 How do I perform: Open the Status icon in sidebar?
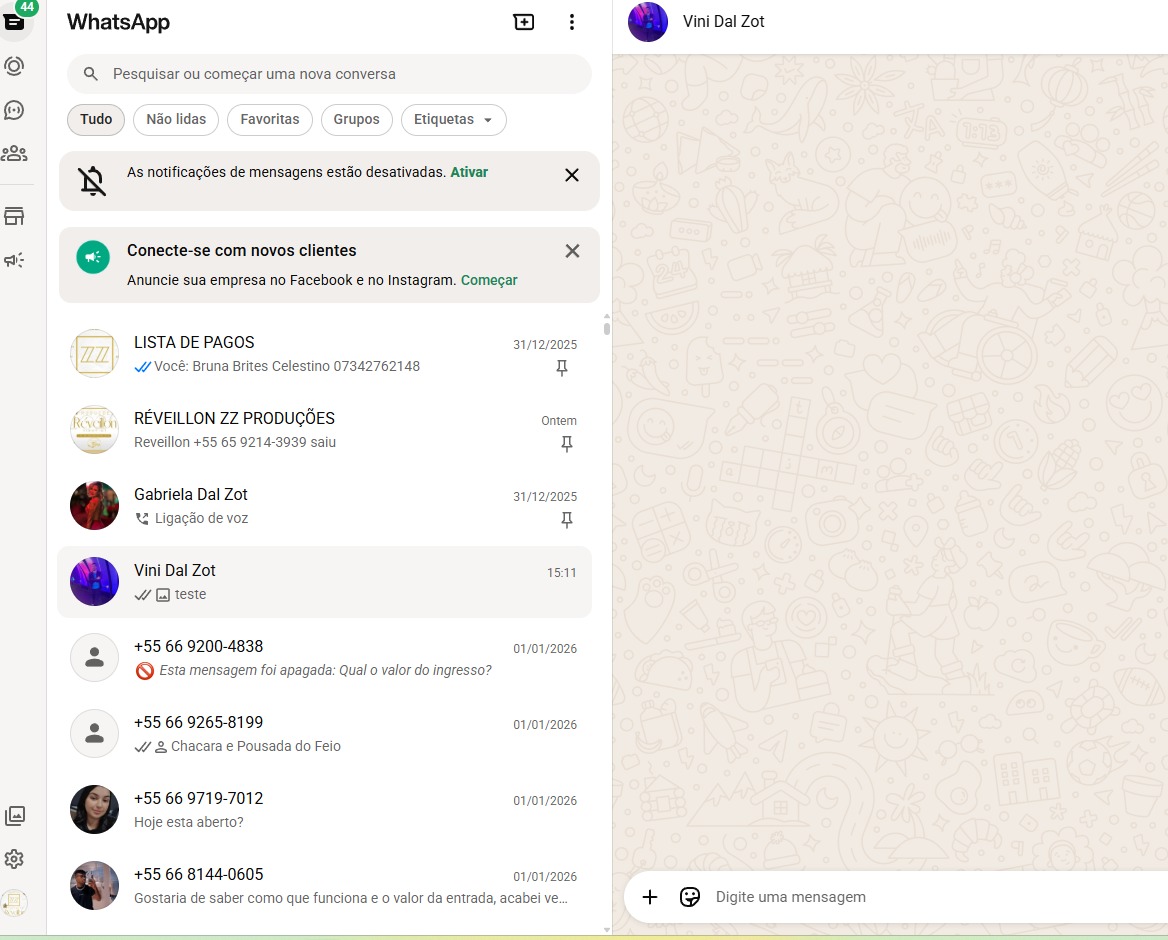pyautogui.click(x=14, y=66)
